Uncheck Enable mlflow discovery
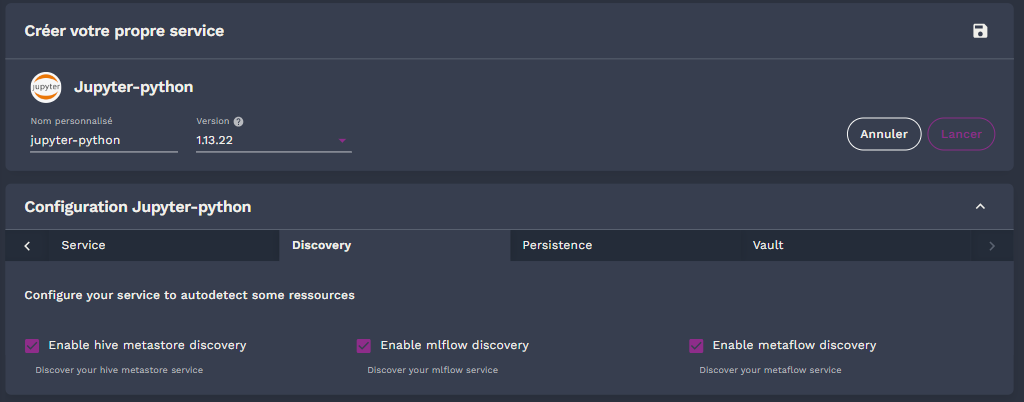This screenshot has width=1024, height=402. [x=364, y=346]
